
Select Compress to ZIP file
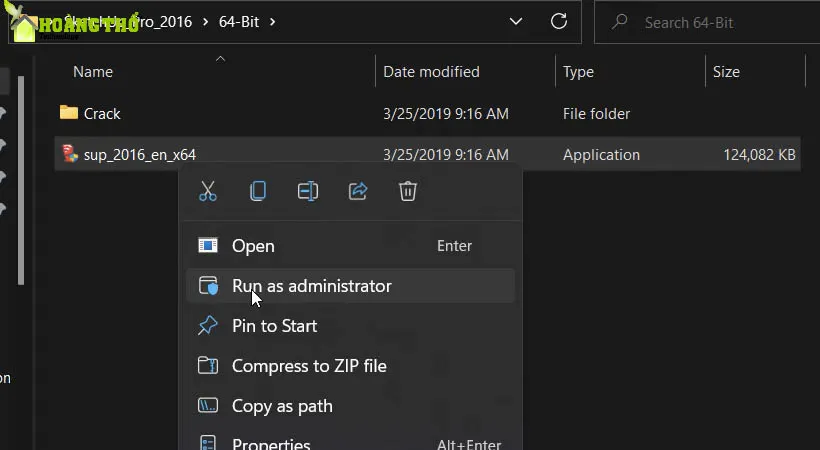pyautogui.click(x=350, y=366)
